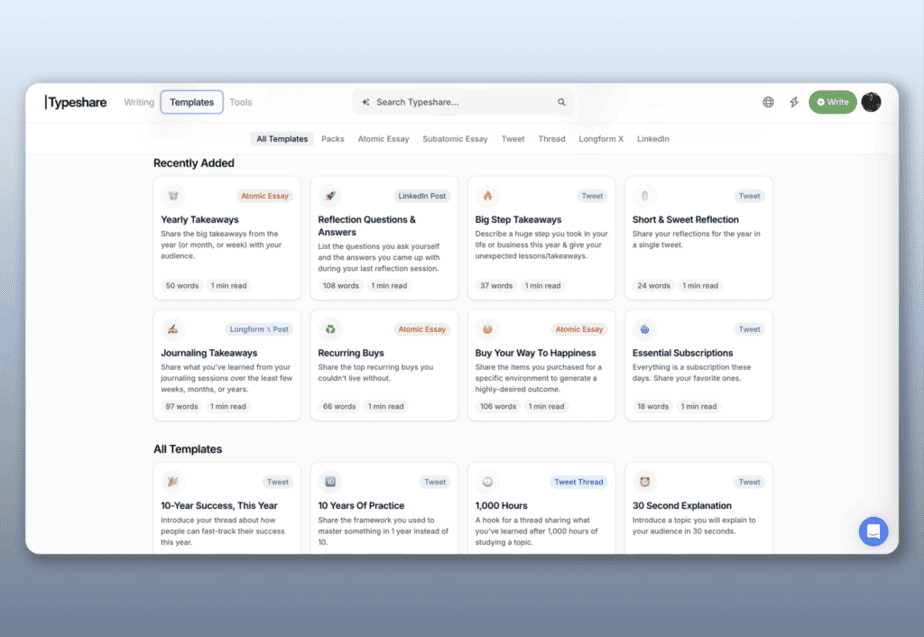924x637 pixels.
Task: Click the 18 words badge
Action: (653, 406)
